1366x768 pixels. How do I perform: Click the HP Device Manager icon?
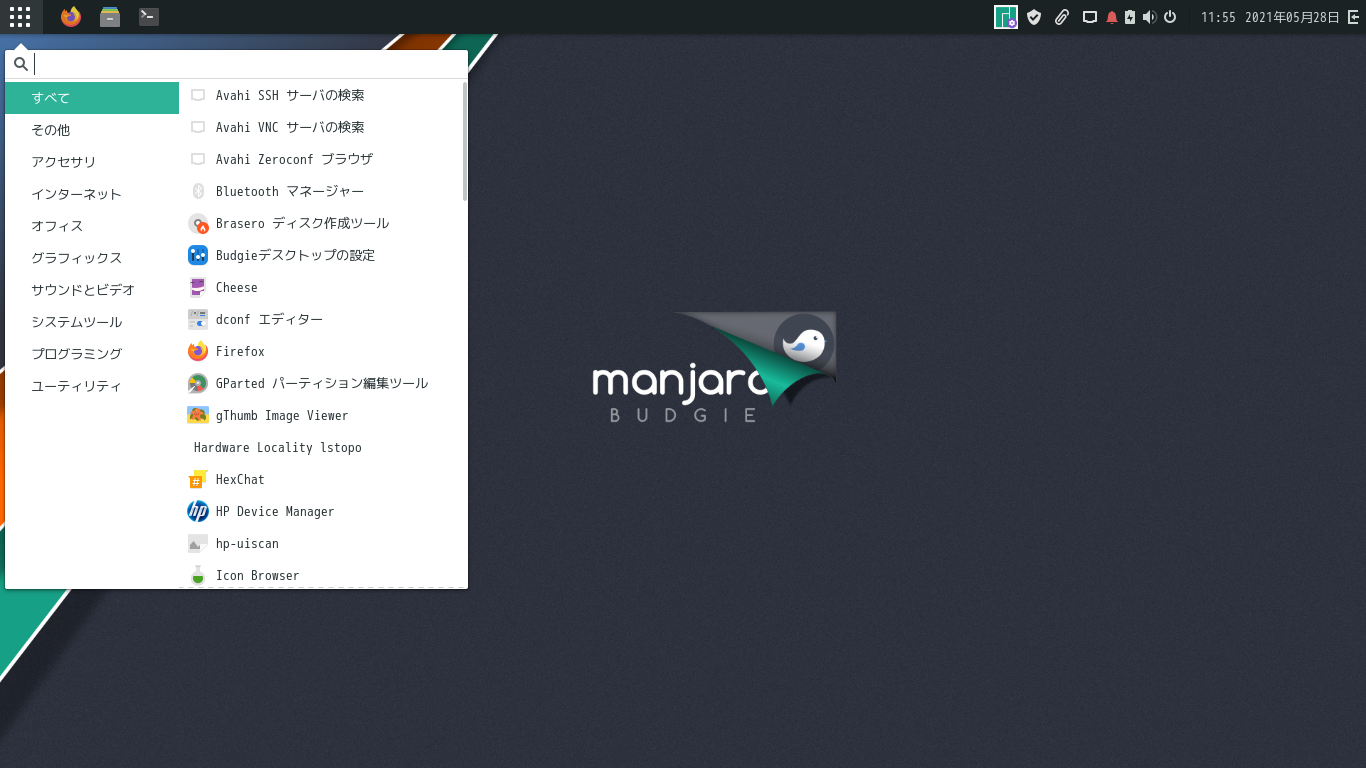coord(198,511)
